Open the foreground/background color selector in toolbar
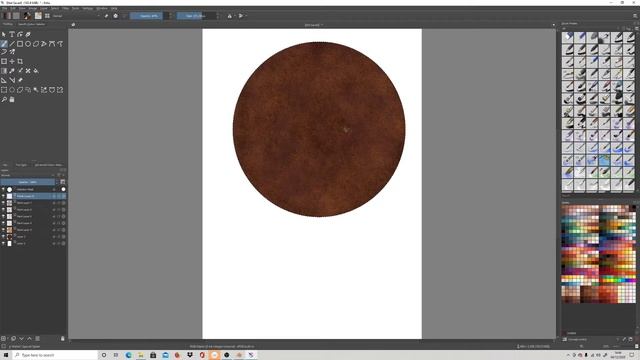 [27, 16]
